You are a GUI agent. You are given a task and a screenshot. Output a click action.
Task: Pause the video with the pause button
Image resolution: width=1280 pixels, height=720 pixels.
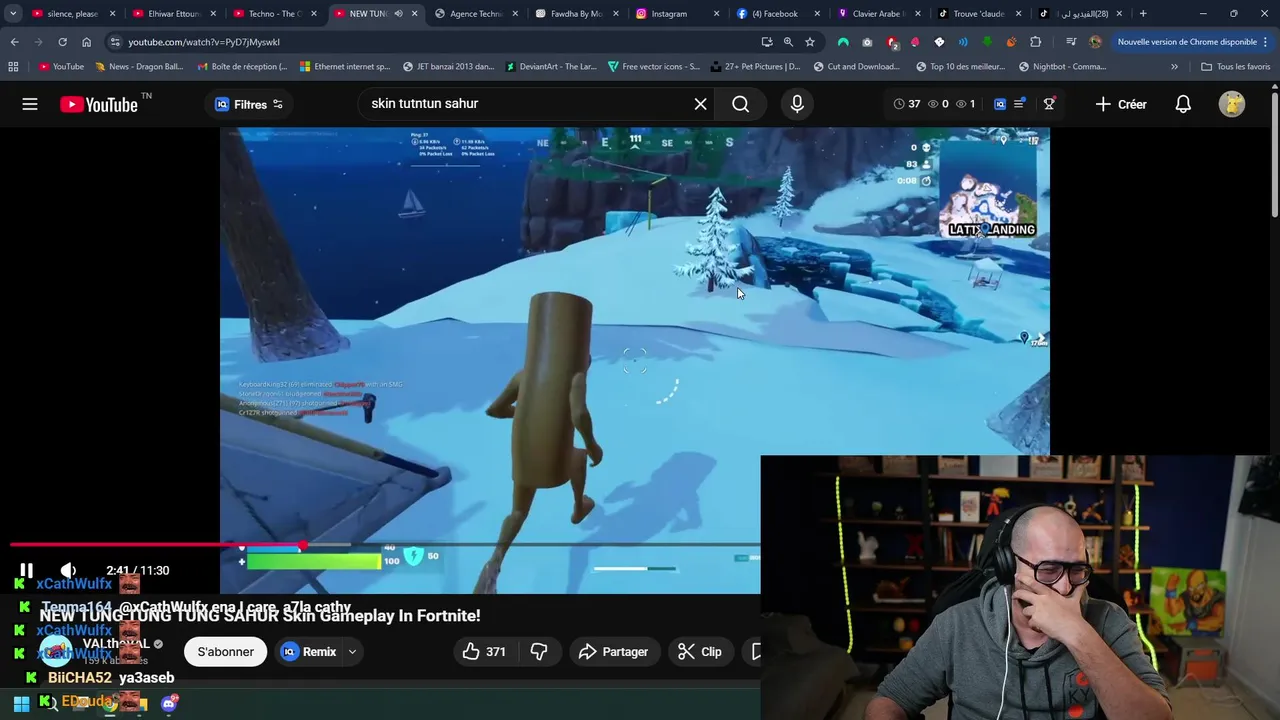coord(26,570)
